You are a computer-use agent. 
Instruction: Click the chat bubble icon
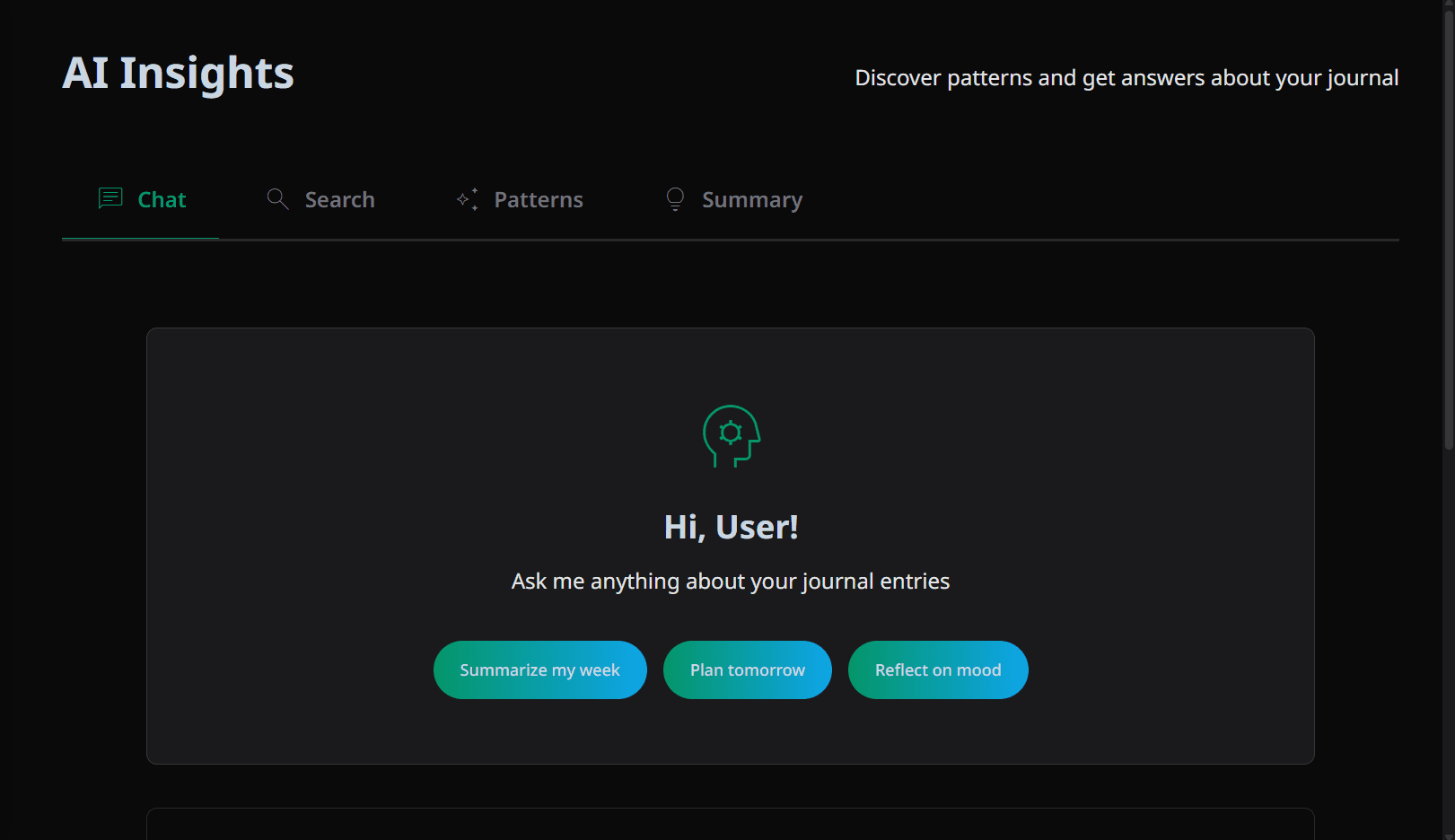110,198
